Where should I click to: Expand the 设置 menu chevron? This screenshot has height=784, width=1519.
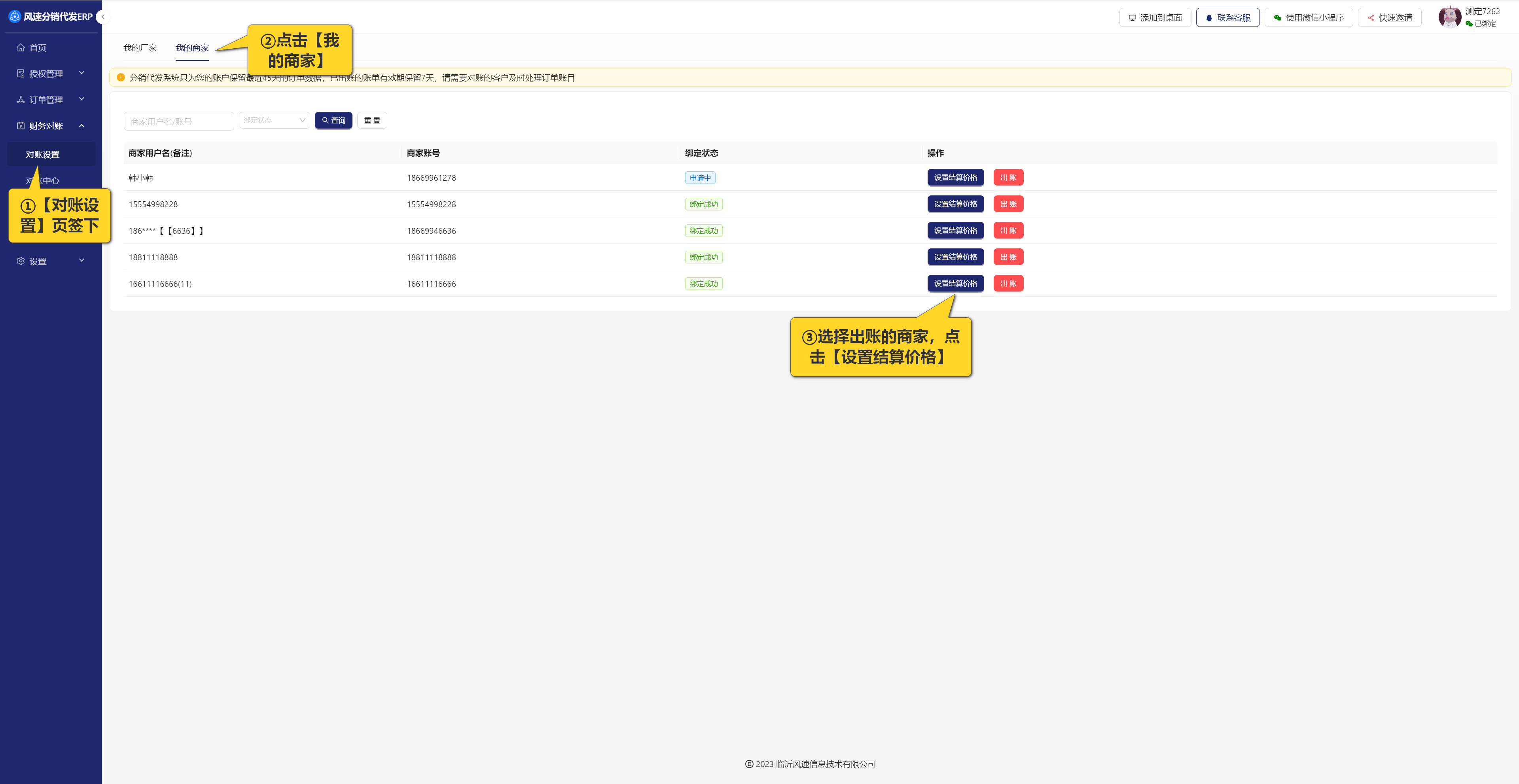click(x=81, y=261)
